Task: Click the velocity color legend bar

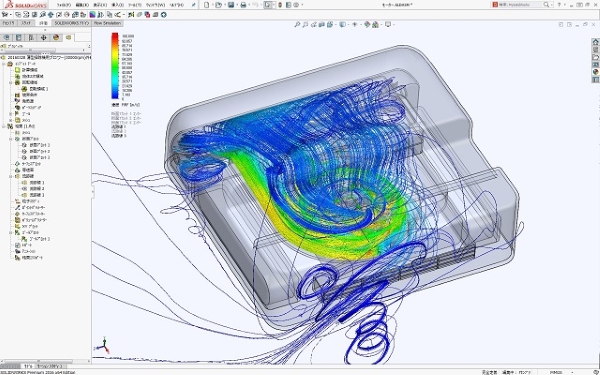Action: pyautogui.click(x=115, y=66)
